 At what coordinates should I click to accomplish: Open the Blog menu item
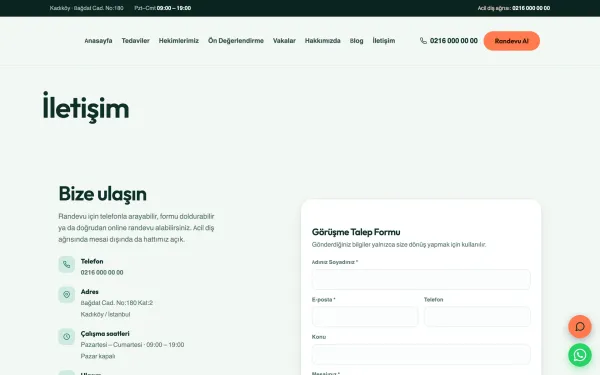click(356, 41)
